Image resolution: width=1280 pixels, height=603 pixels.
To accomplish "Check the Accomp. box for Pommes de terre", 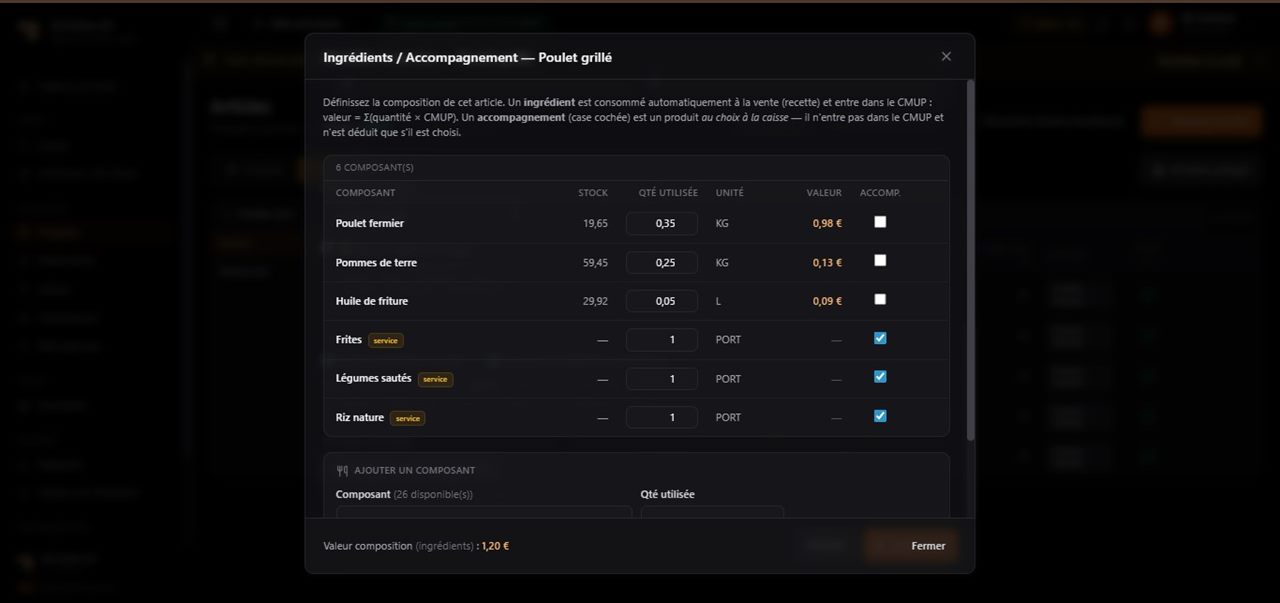I will [x=880, y=260].
